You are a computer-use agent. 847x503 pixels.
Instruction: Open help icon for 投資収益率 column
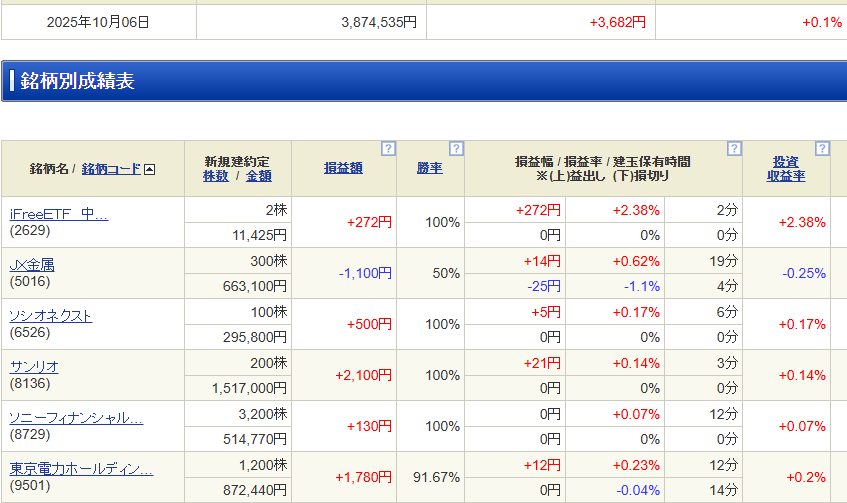[822, 149]
